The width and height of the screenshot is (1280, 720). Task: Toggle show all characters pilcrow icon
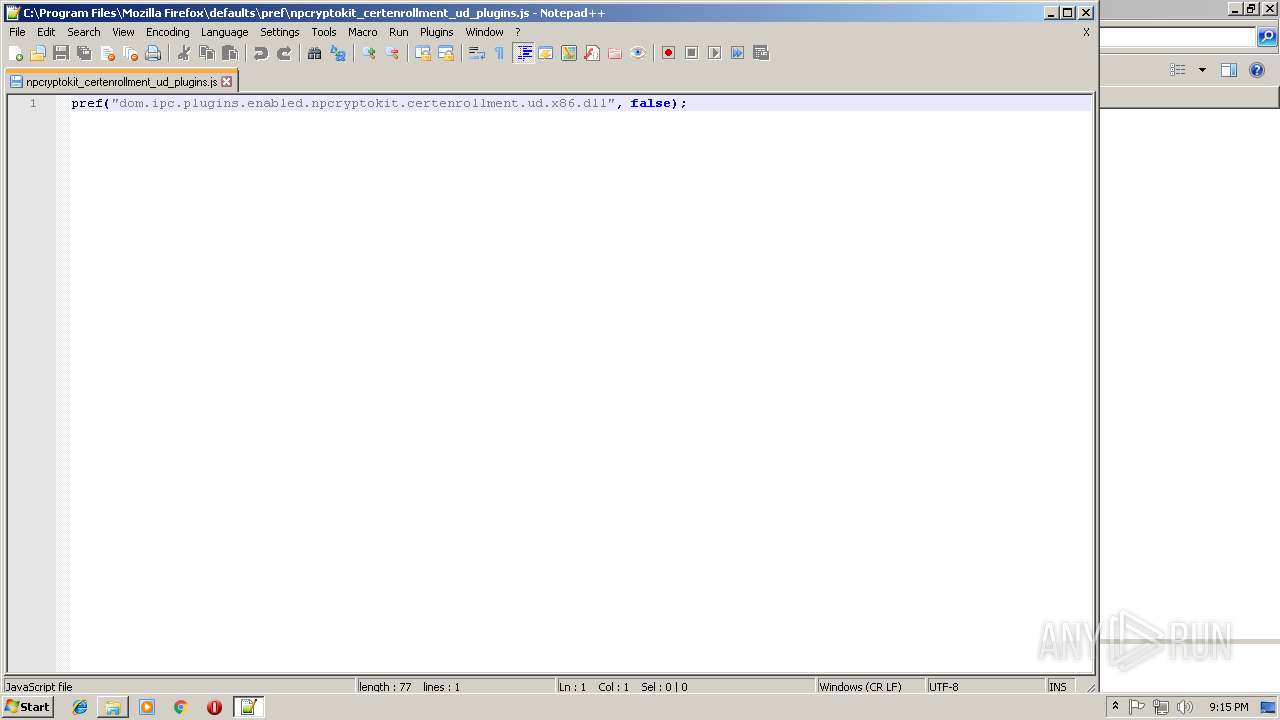coord(499,53)
